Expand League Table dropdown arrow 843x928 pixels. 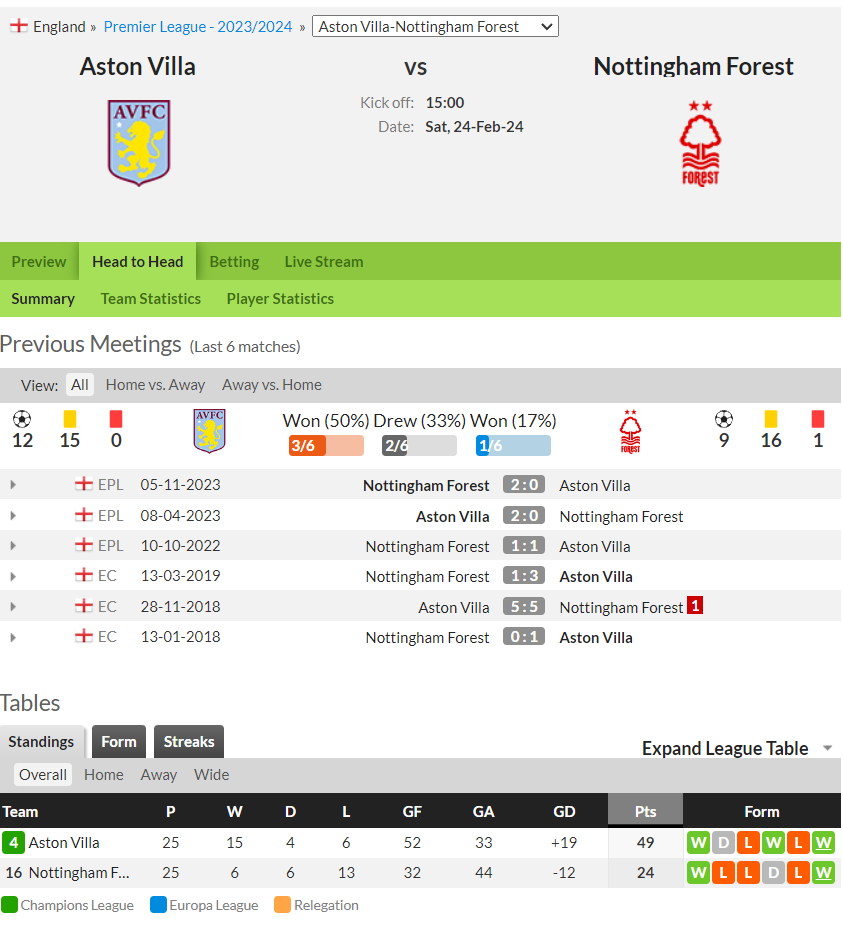(828, 749)
